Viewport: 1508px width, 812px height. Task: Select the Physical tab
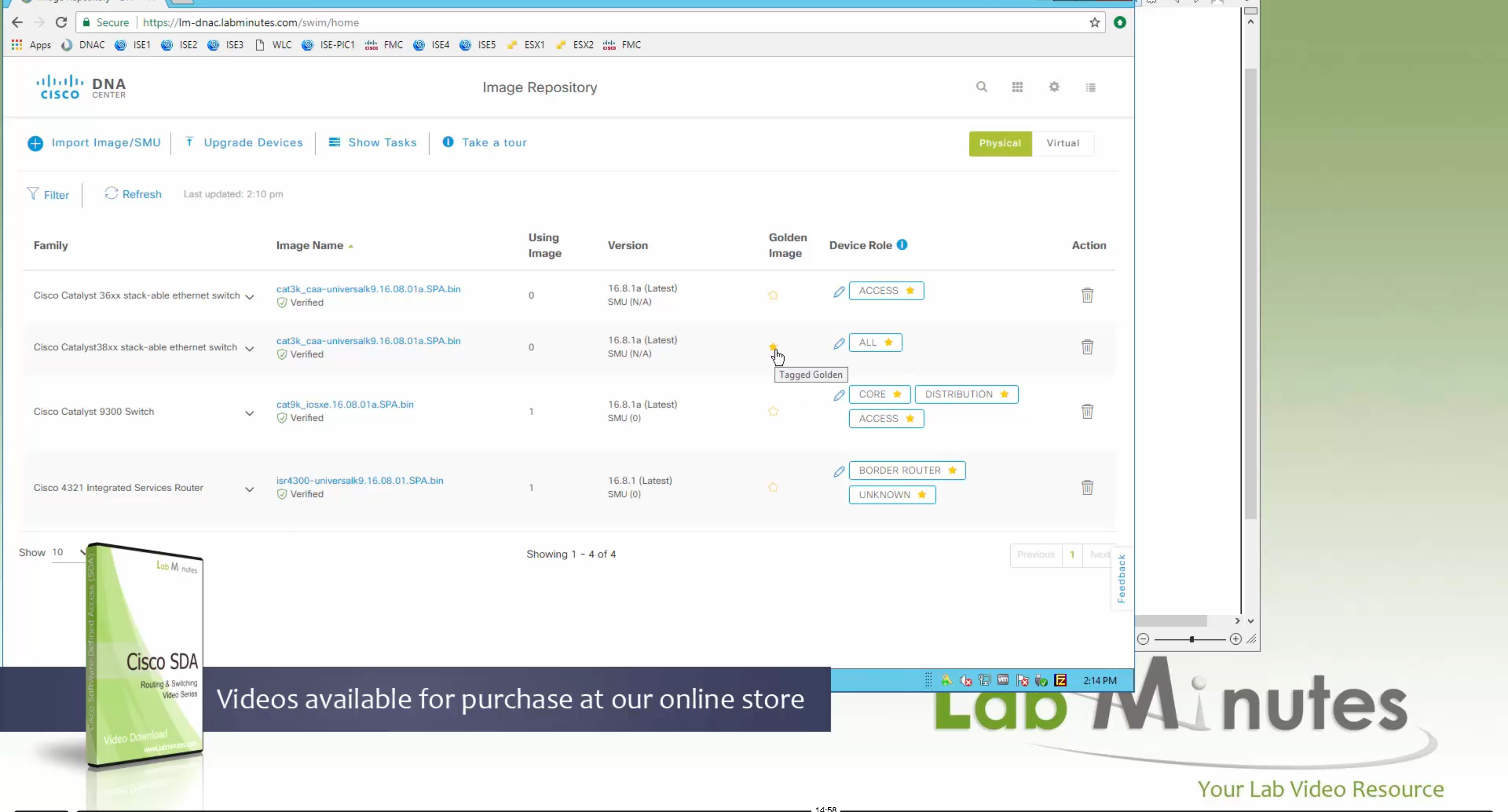(x=999, y=143)
